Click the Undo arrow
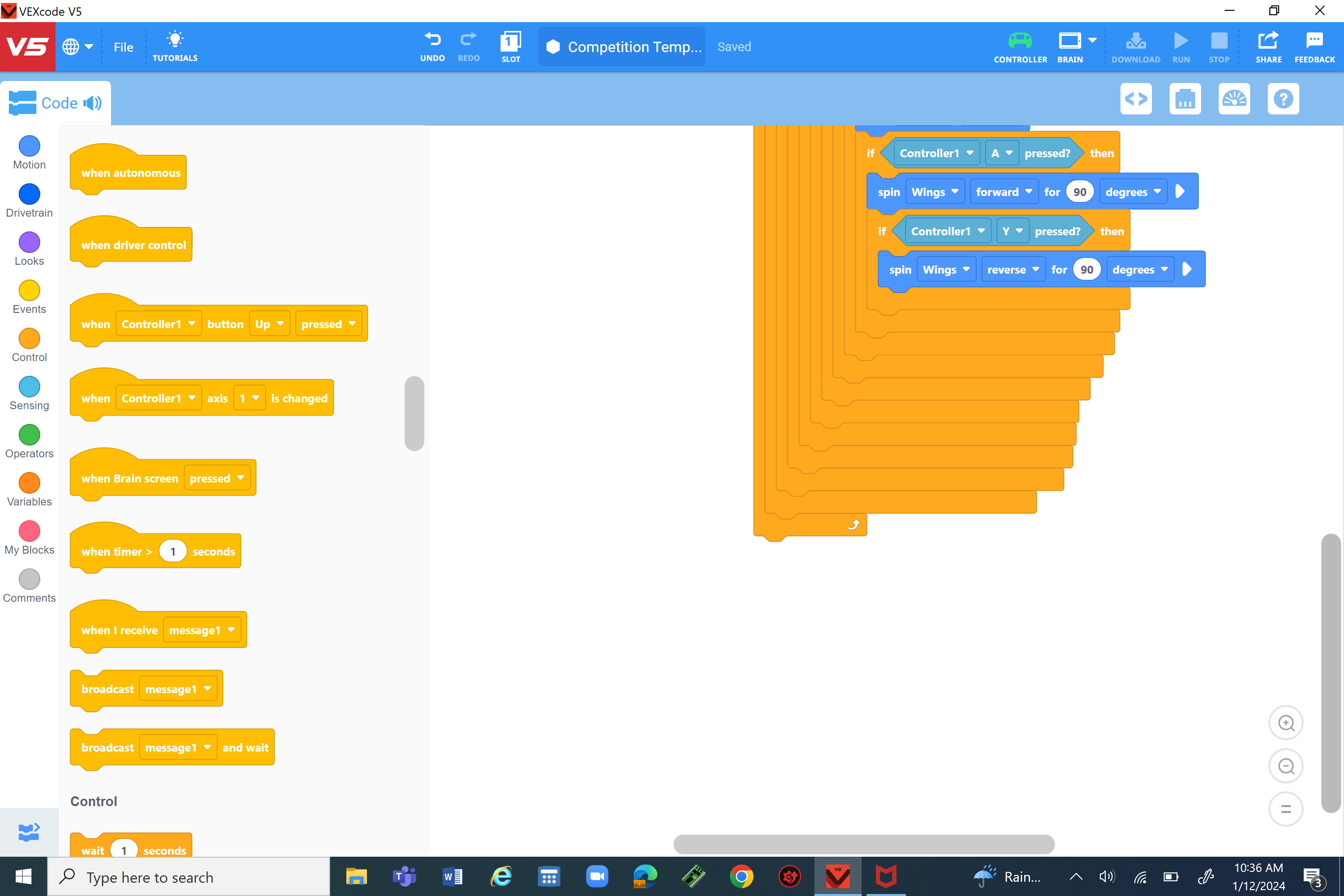This screenshot has height=896, width=1344. 433,40
